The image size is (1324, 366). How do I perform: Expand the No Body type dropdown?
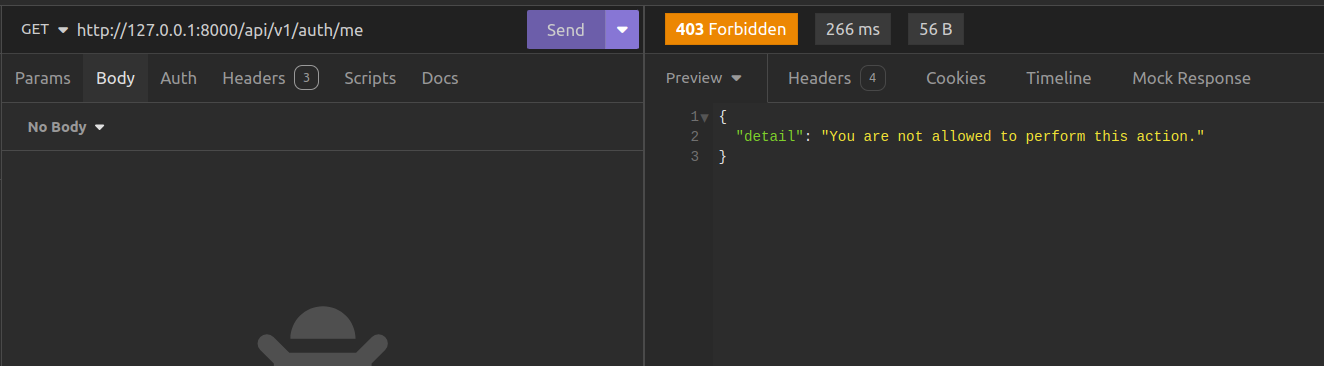click(x=66, y=127)
